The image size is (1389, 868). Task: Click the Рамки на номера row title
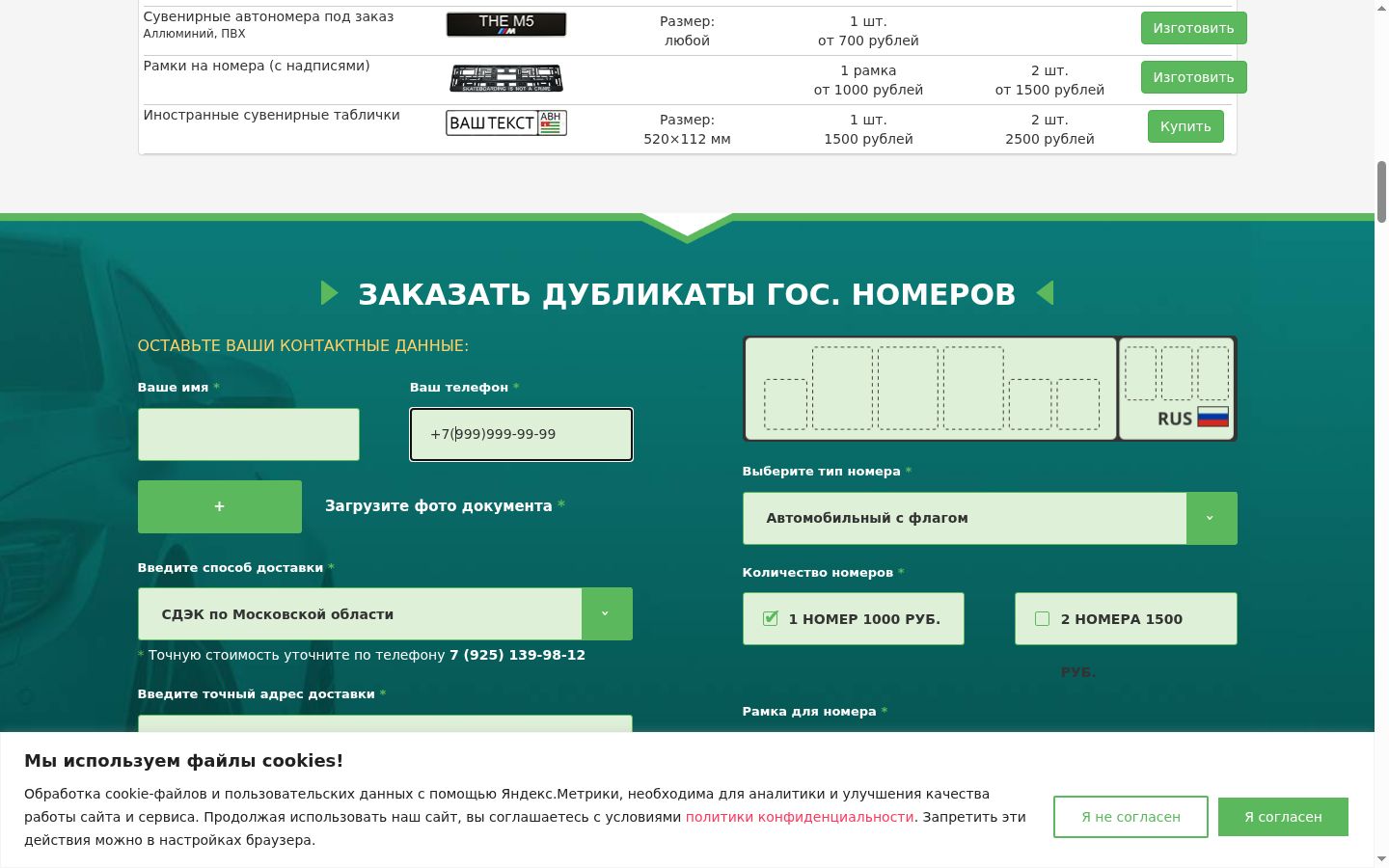[x=257, y=66]
